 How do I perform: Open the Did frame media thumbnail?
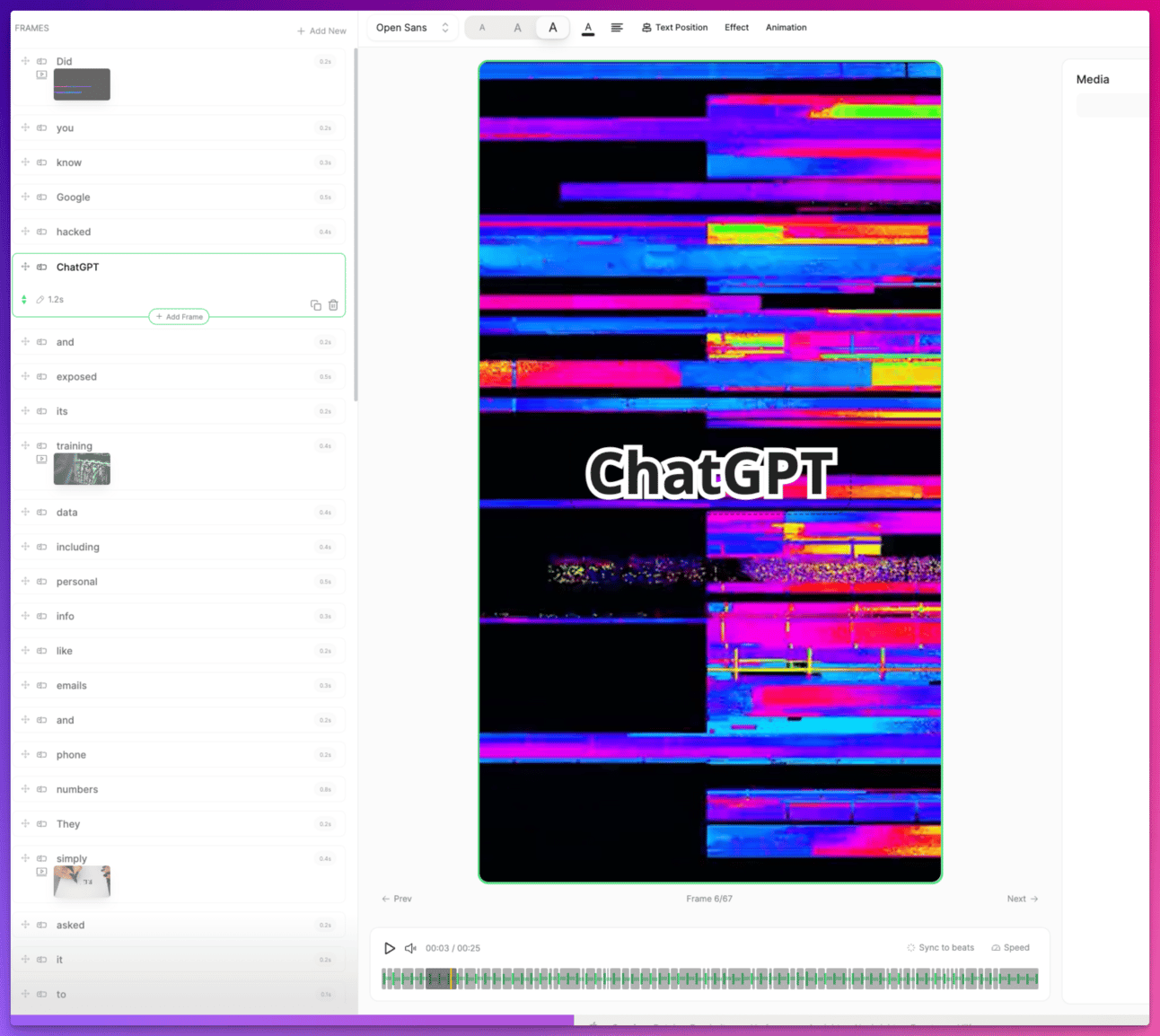82,84
